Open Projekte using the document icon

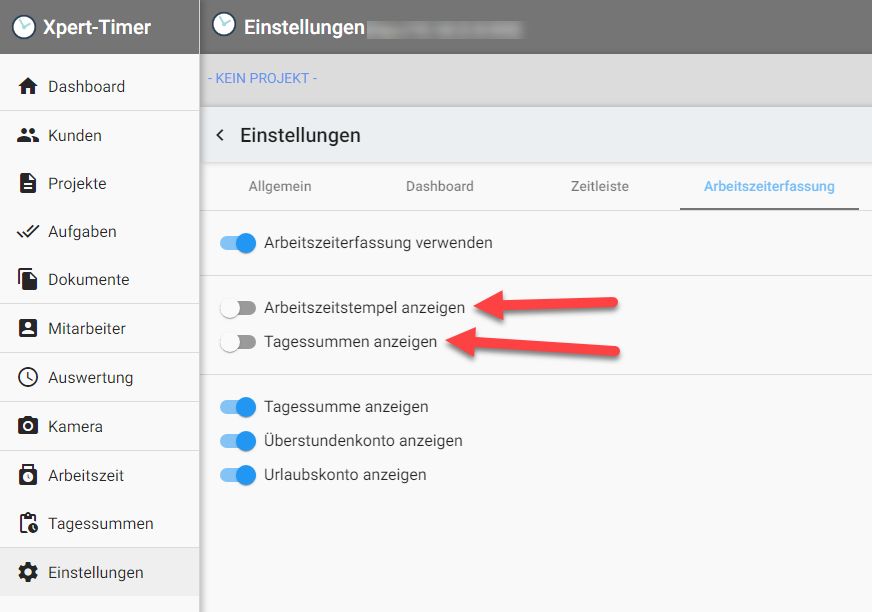(27, 183)
